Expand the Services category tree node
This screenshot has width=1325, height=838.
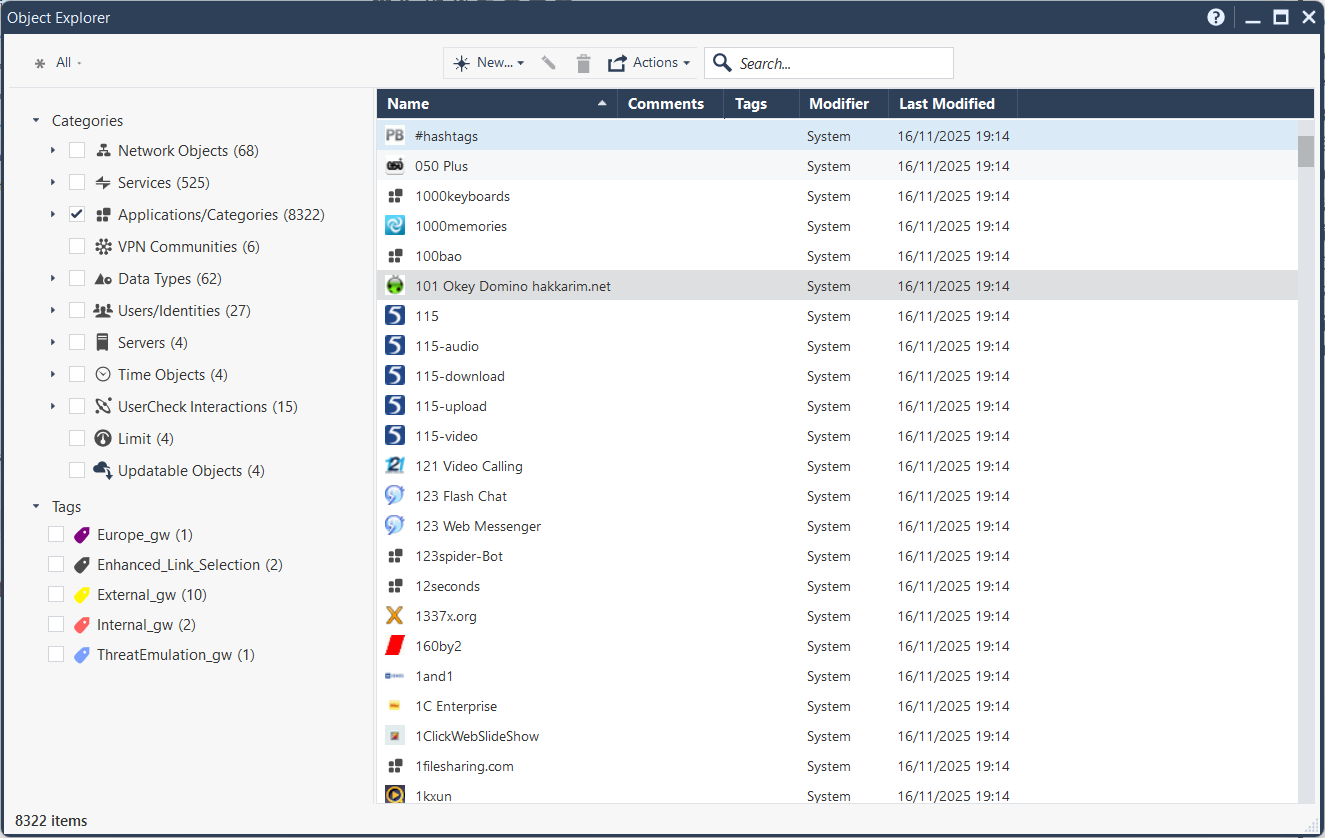[52, 183]
